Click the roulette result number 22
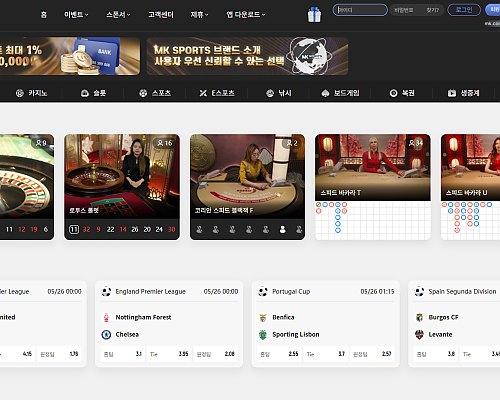Viewport: 500px width, 400px height. point(110,229)
